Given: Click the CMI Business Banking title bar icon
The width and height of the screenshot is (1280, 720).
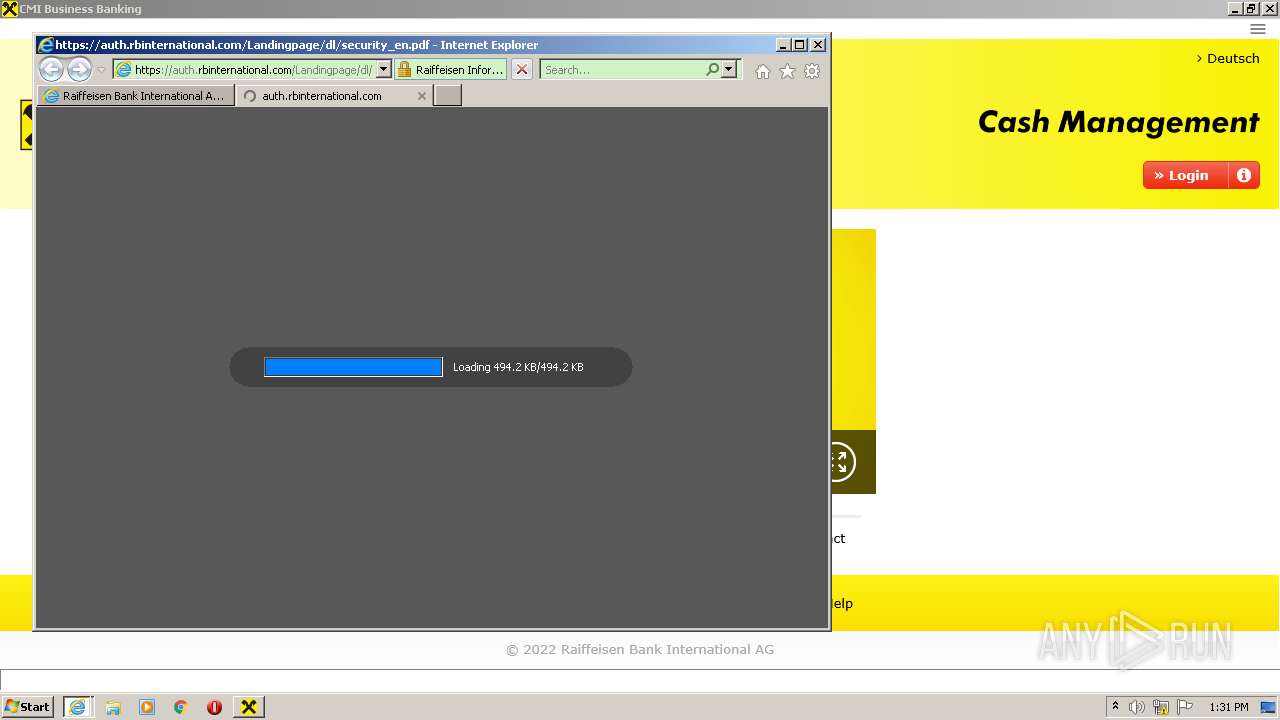Looking at the screenshot, I should tap(9, 9).
